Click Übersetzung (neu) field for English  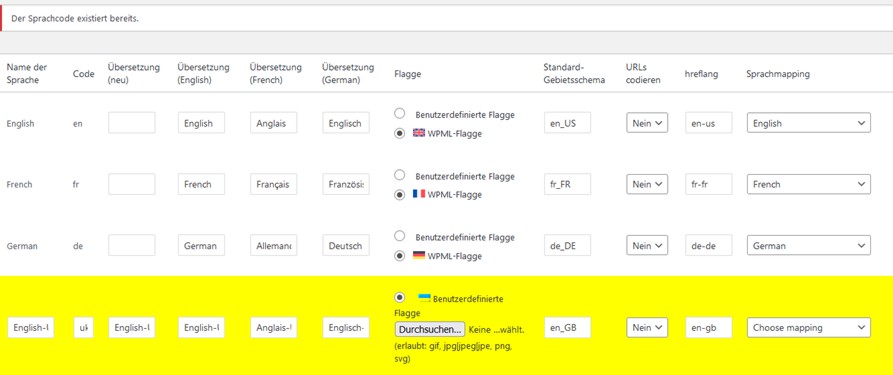pyautogui.click(x=132, y=123)
